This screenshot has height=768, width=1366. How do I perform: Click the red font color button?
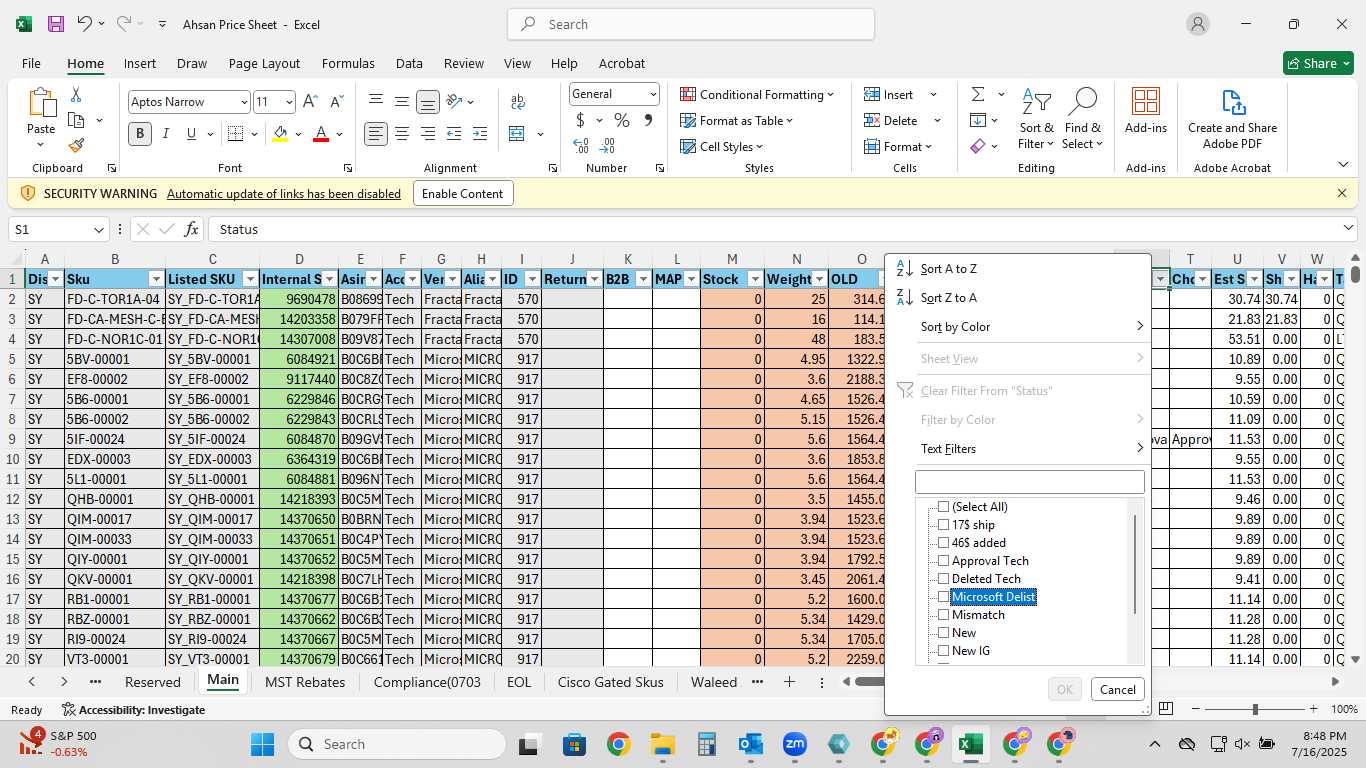click(321, 134)
